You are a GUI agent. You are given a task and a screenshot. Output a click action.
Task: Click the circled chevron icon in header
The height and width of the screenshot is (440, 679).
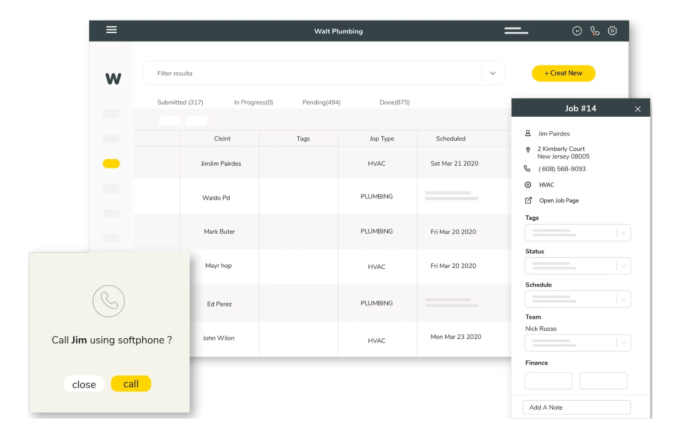[x=577, y=31]
